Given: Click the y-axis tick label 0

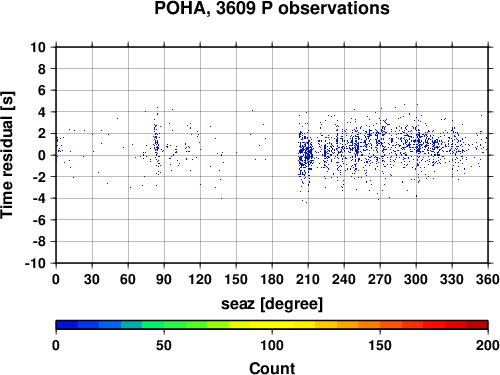Looking at the screenshot, I should (x=42, y=155).
